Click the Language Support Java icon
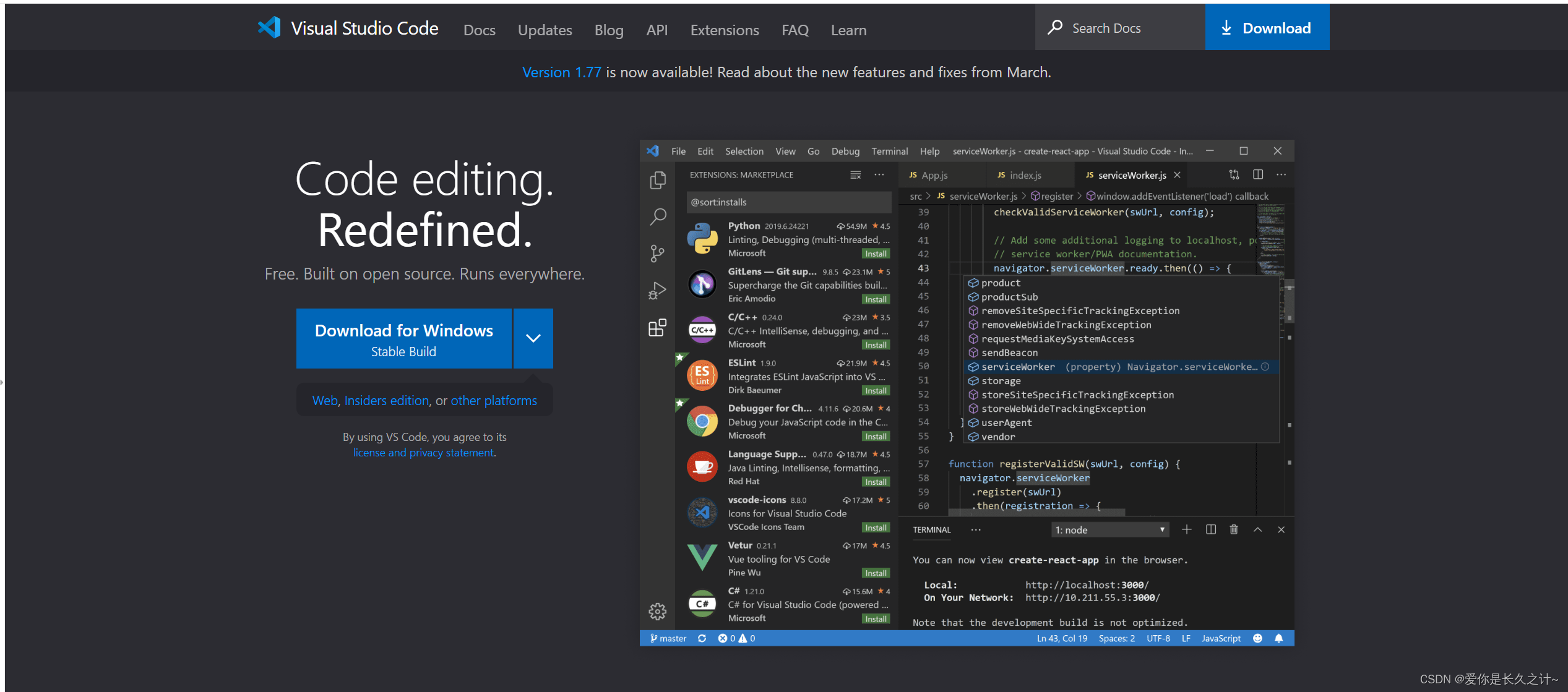1568x692 pixels. [702, 467]
